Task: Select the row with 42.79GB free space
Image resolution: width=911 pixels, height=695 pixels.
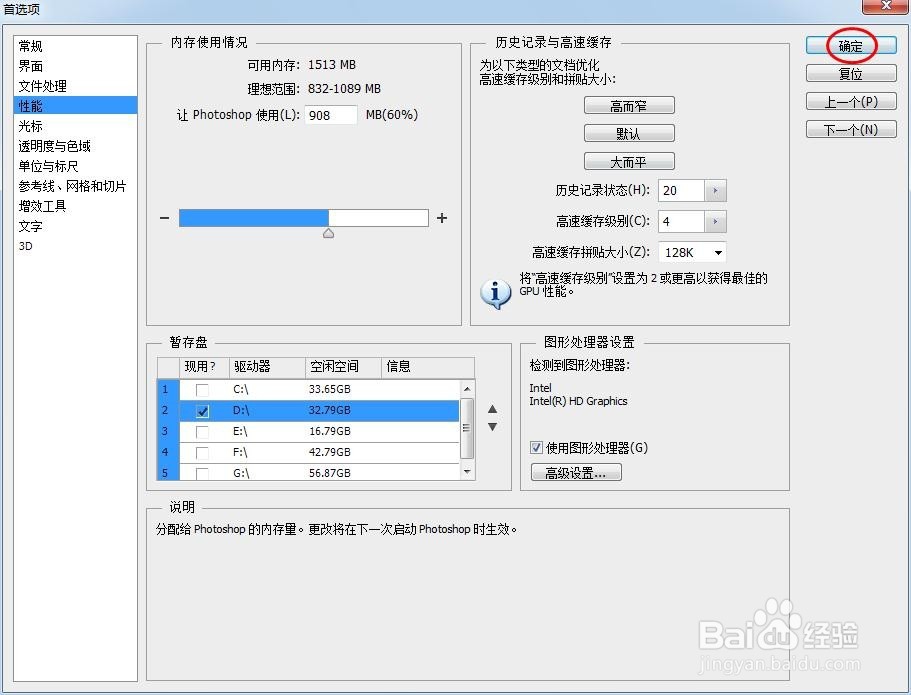Action: click(308, 452)
